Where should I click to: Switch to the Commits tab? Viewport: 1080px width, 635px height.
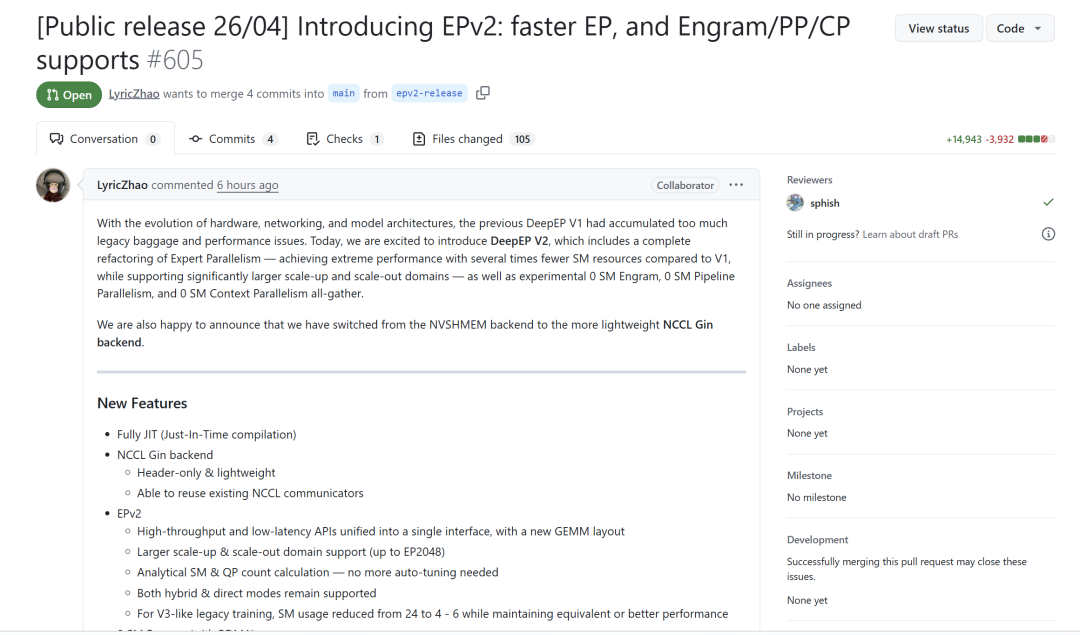[x=232, y=139]
